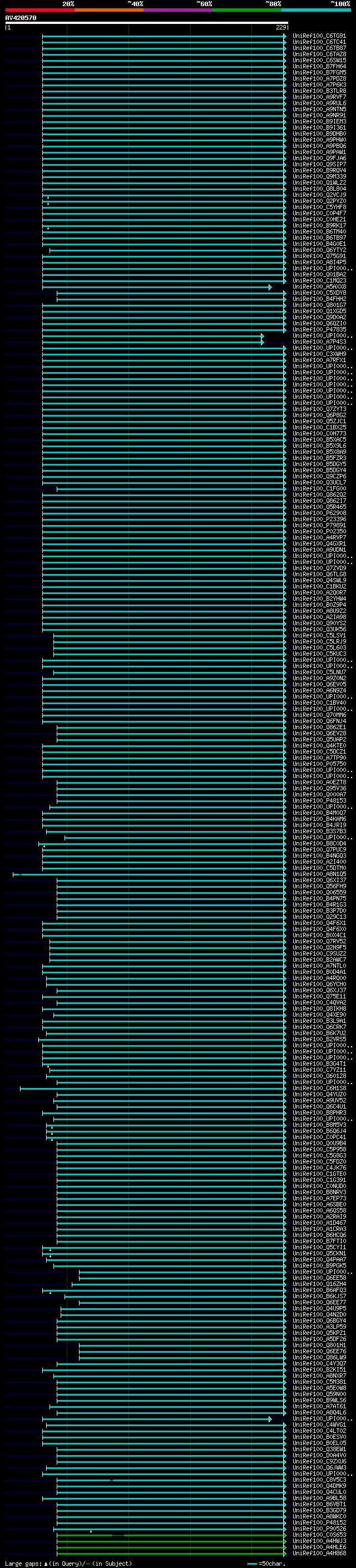Select hit label UniRef100_C5LNU7
The image size is (356, 1568).
[x=319, y=672]
